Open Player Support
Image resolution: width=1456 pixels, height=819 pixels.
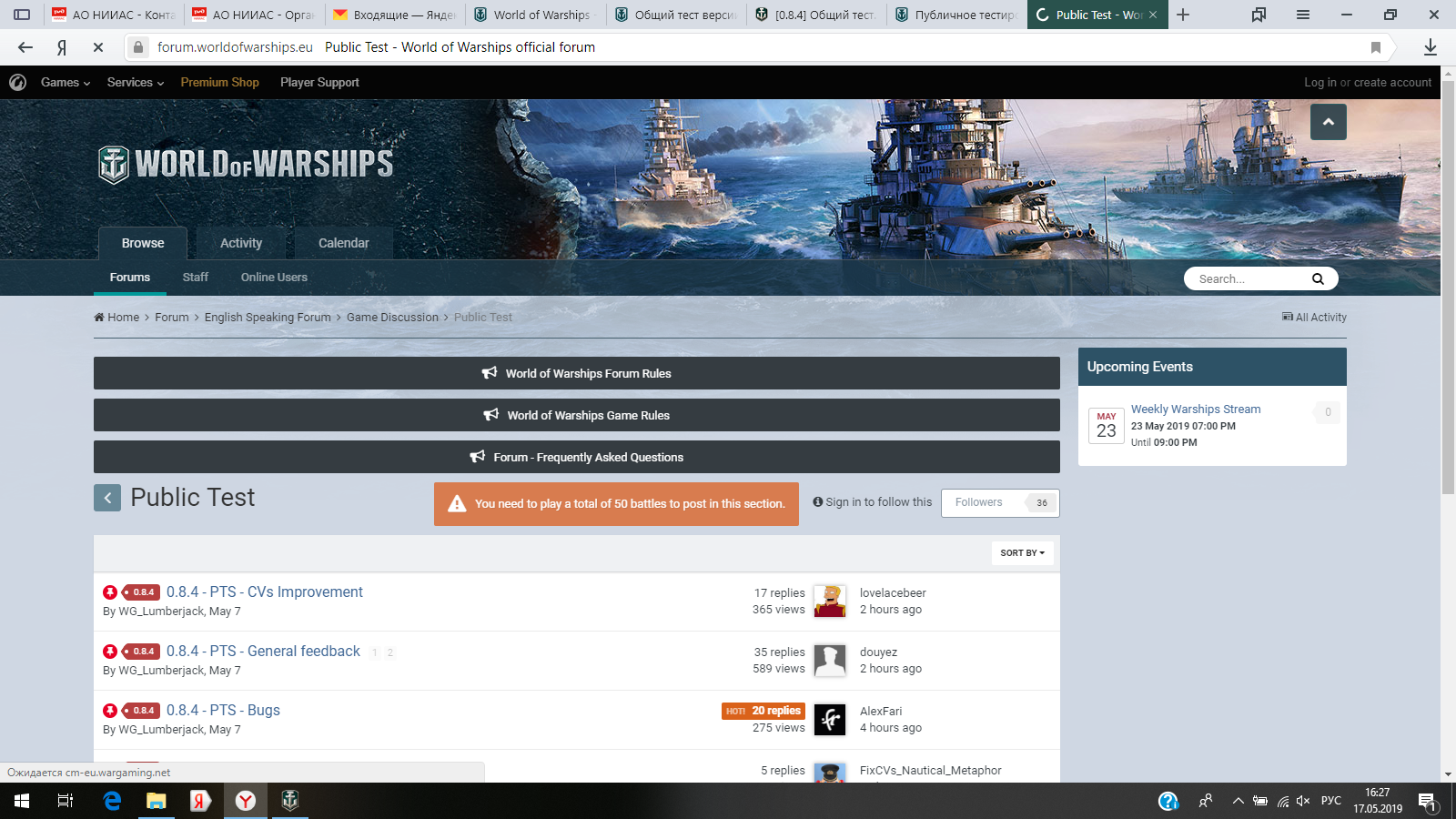pyautogui.click(x=319, y=82)
